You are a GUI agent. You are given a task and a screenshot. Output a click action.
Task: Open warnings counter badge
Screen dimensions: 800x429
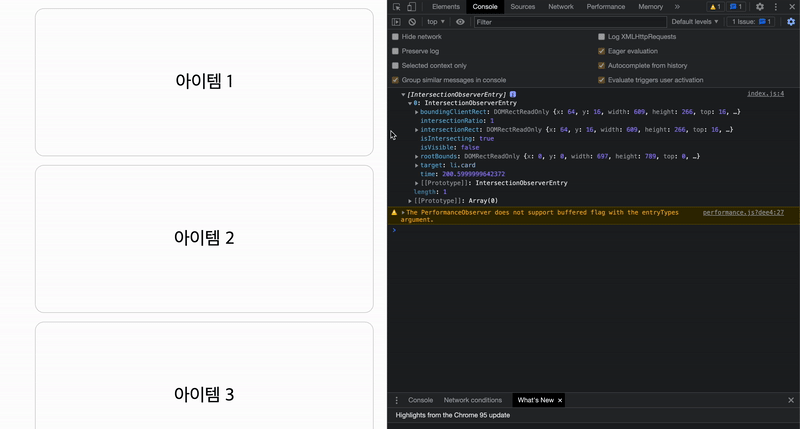click(715, 7)
